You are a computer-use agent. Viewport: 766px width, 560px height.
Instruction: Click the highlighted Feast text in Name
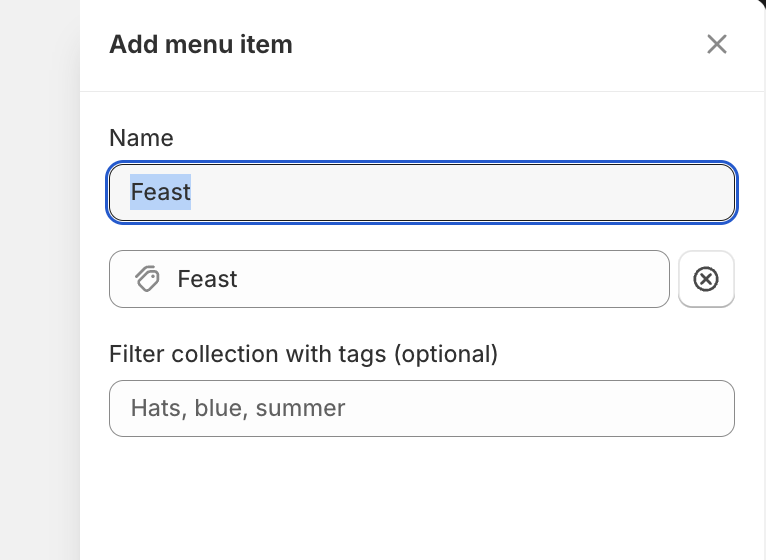pyautogui.click(x=161, y=192)
